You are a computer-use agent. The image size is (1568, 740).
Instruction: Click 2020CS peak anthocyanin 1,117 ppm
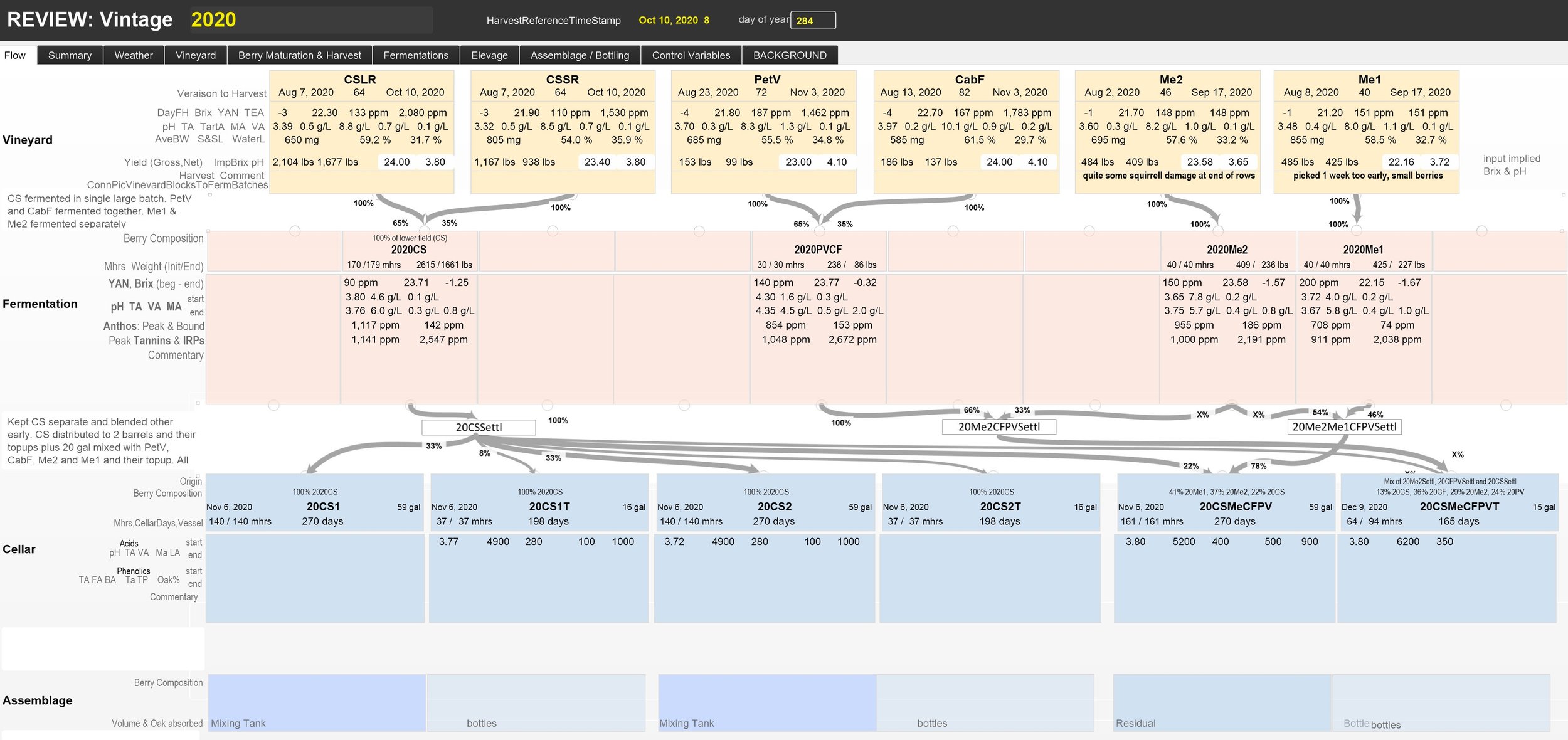(375, 325)
